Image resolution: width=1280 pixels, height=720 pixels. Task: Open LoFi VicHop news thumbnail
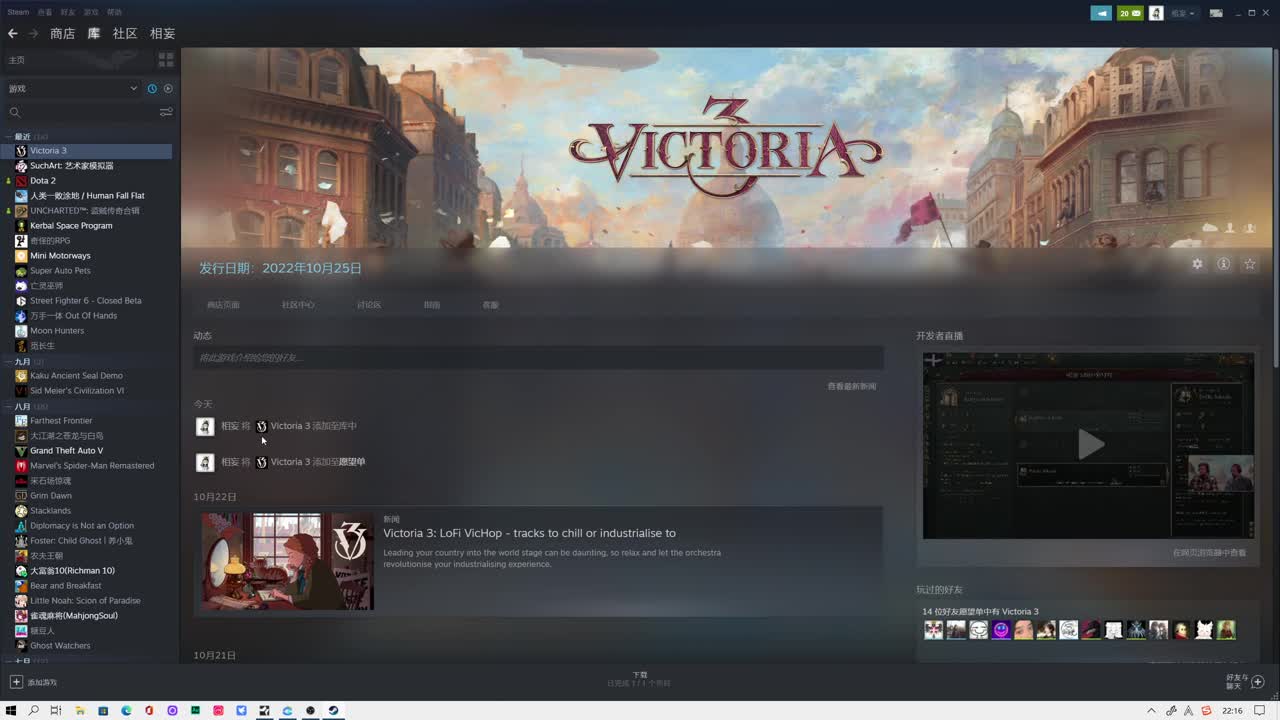tap(288, 561)
